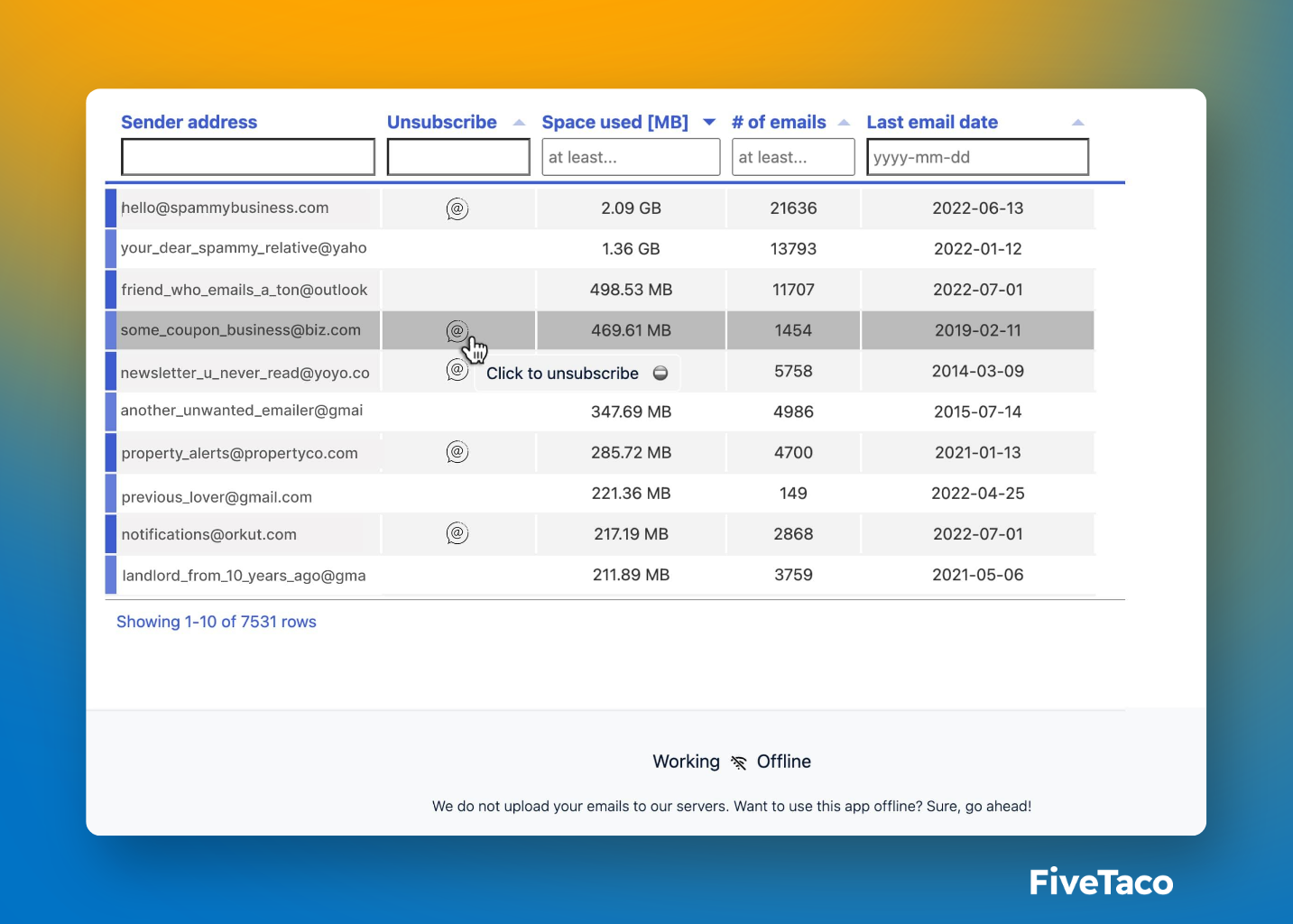Click the 498.53 MB cell
The width and height of the screenshot is (1293, 924).
[x=631, y=290]
